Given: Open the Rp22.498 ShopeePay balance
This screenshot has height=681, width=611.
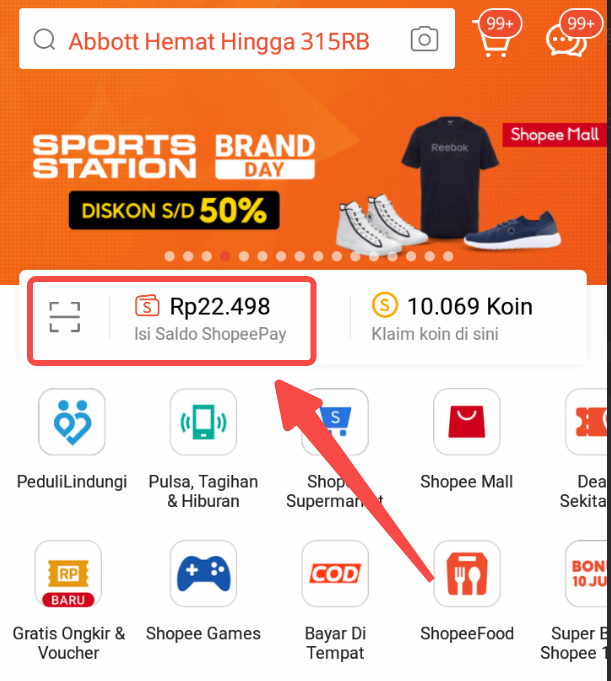Looking at the screenshot, I should tap(219, 306).
